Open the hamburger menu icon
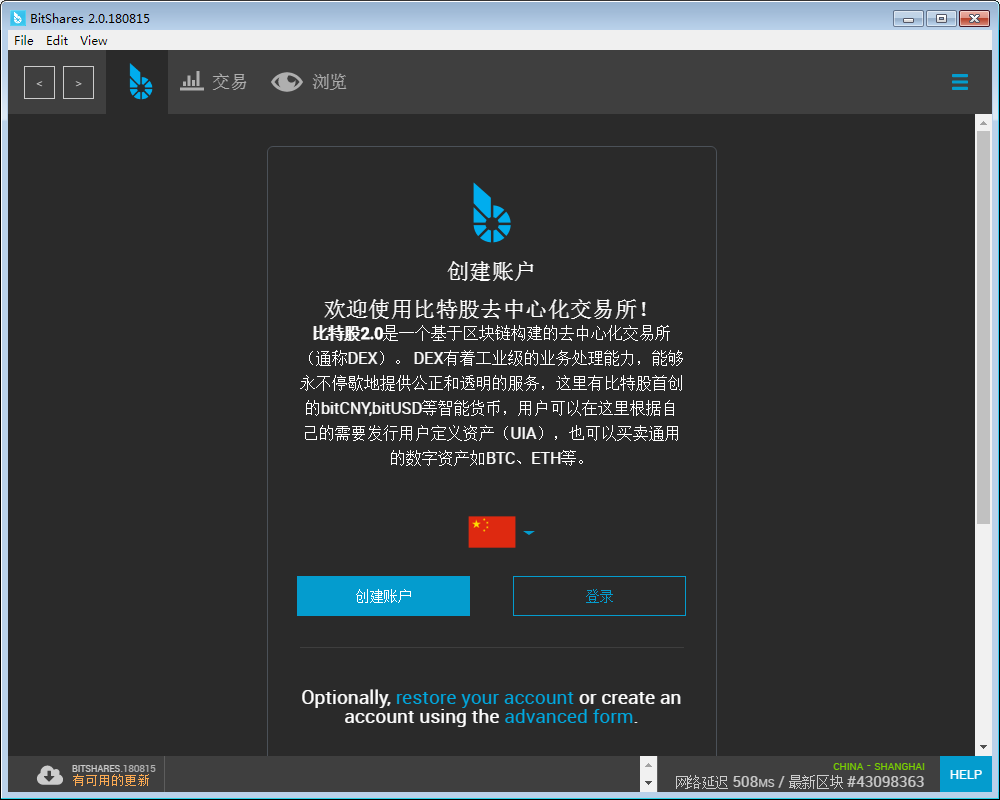 coord(959,82)
